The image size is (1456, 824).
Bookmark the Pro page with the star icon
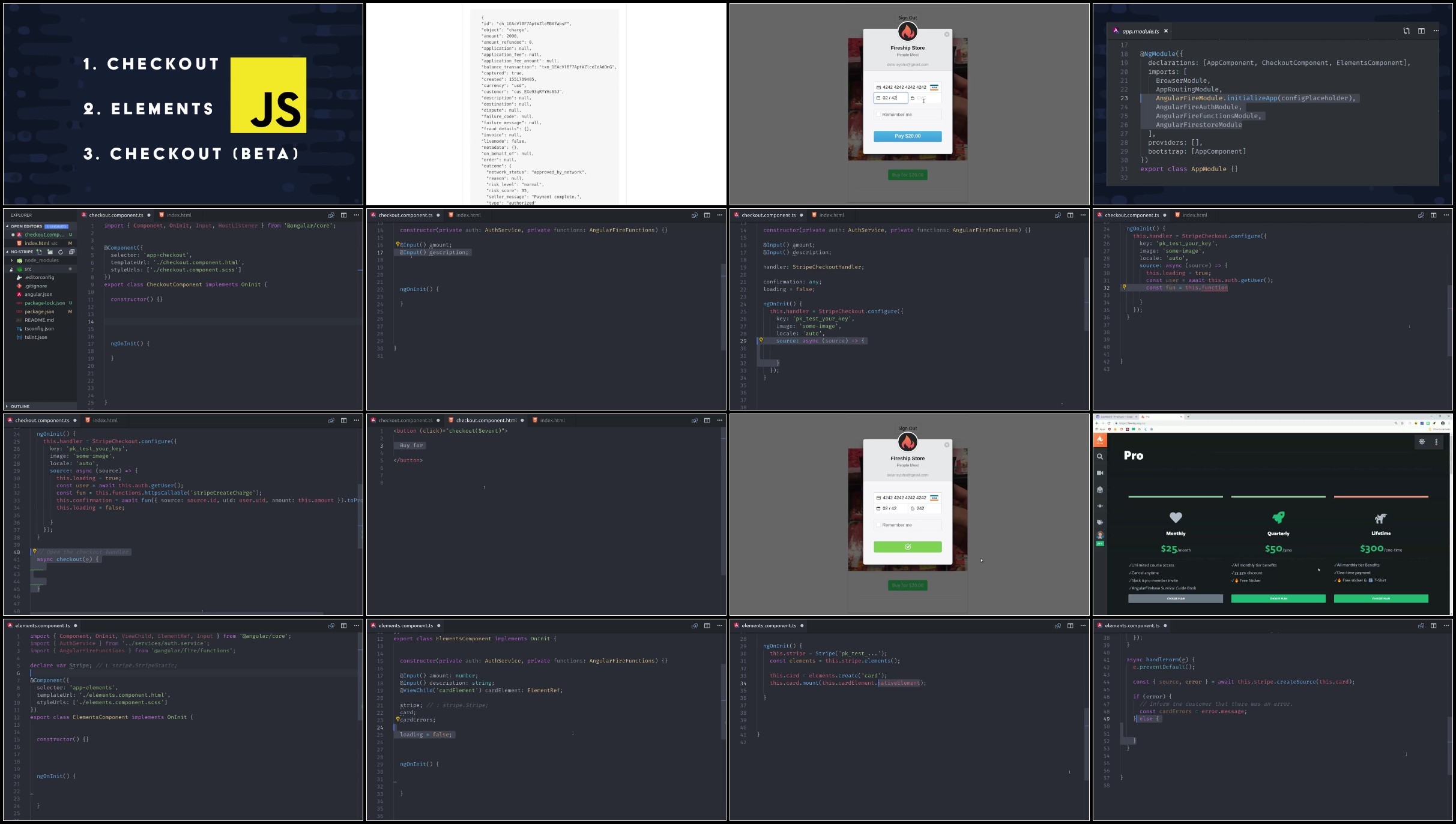point(1403,423)
